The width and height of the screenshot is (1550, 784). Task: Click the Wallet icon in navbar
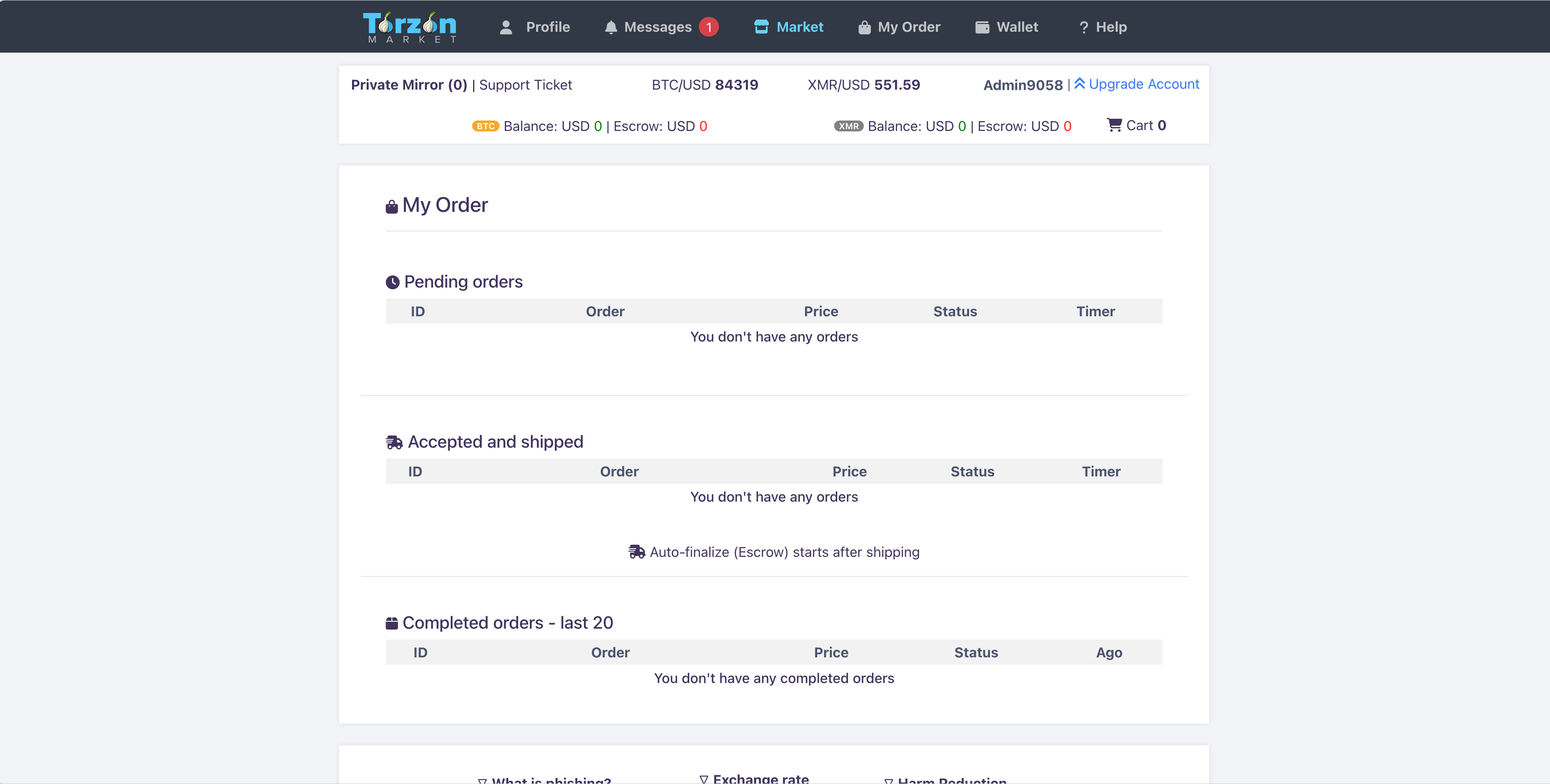pyautogui.click(x=982, y=27)
